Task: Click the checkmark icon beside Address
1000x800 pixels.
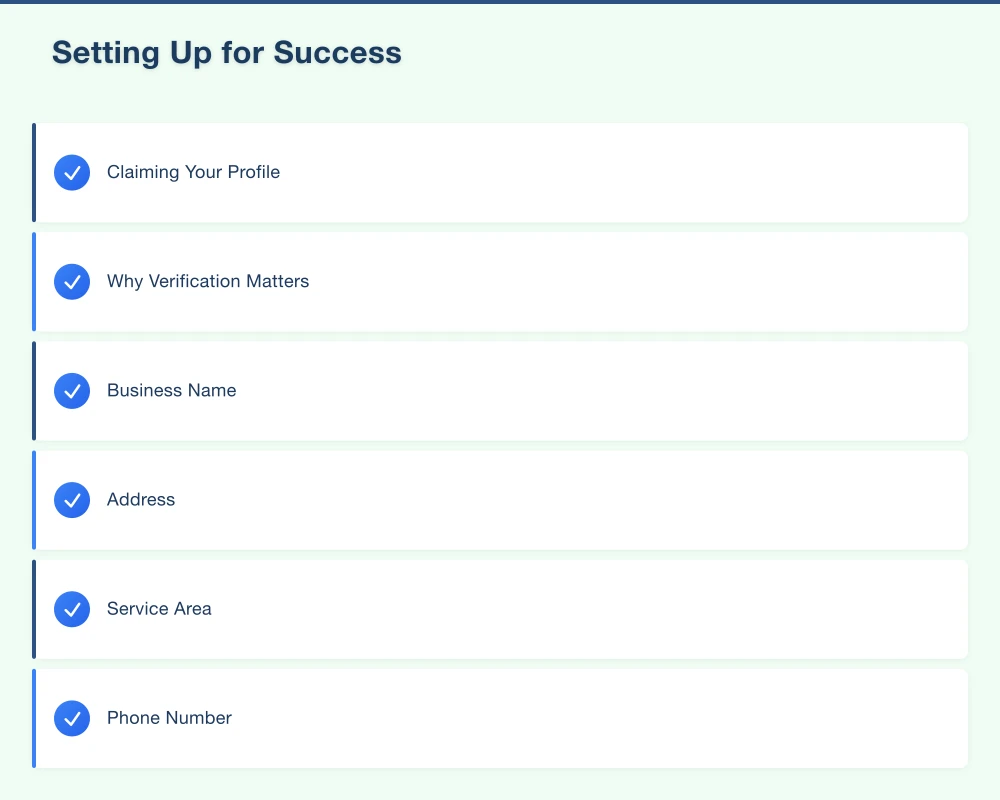Action: click(72, 500)
